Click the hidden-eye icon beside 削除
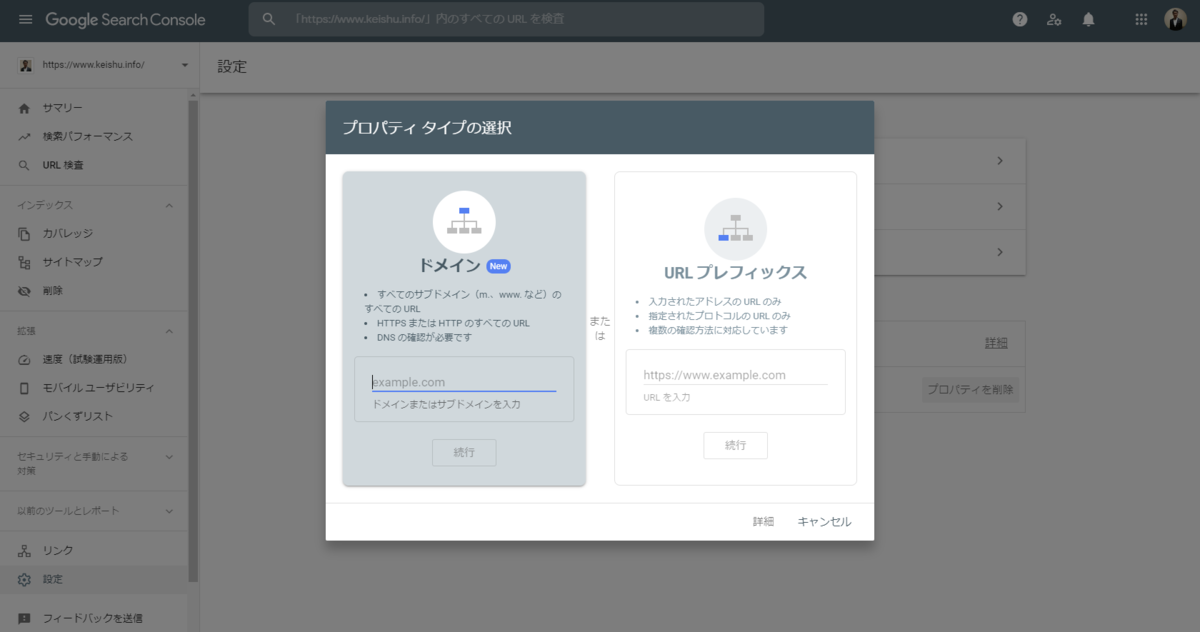Image resolution: width=1200 pixels, height=632 pixels. (x=25, y=291)
